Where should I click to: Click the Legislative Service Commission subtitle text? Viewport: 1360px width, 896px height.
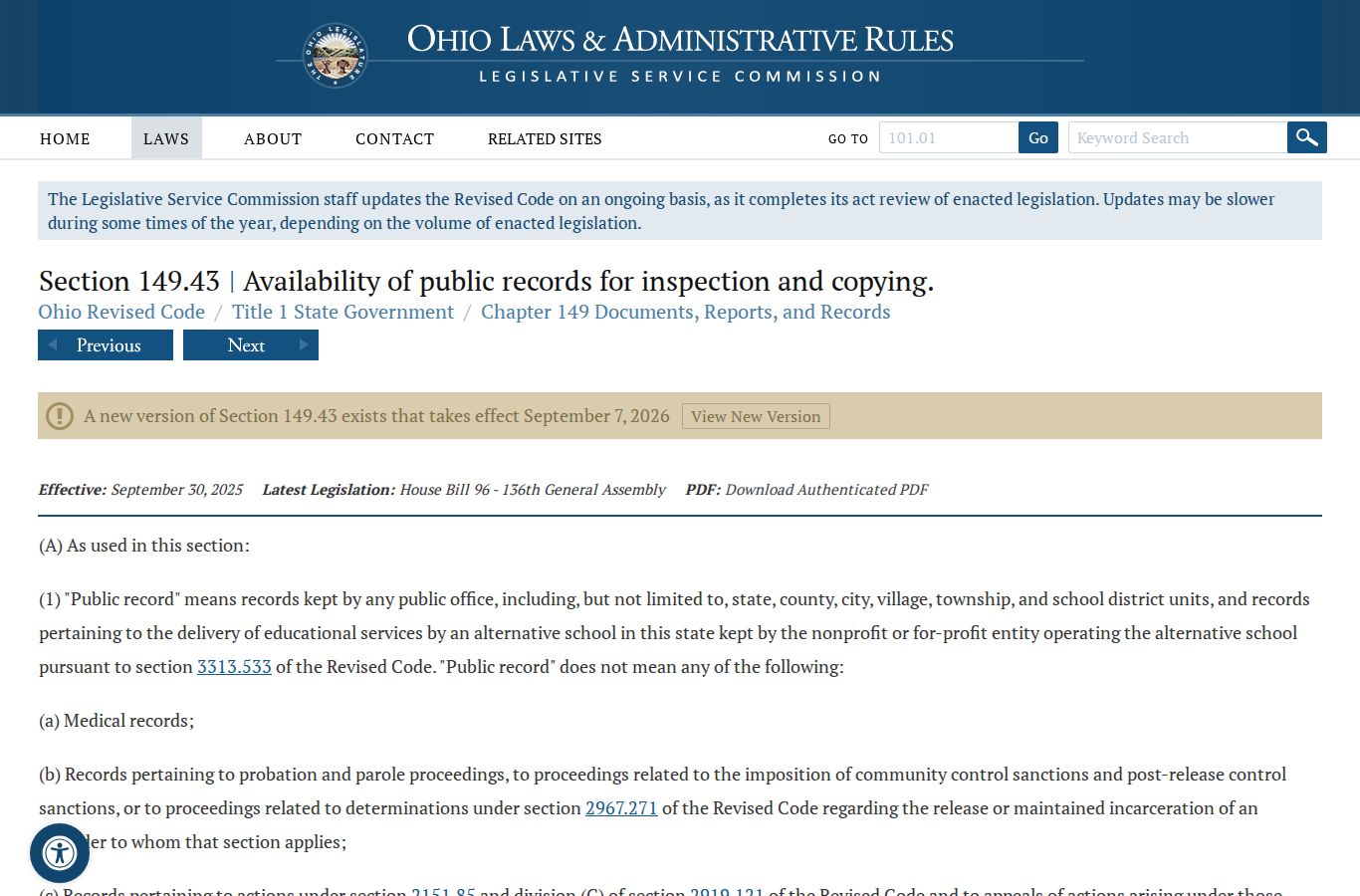click(680, 77)
